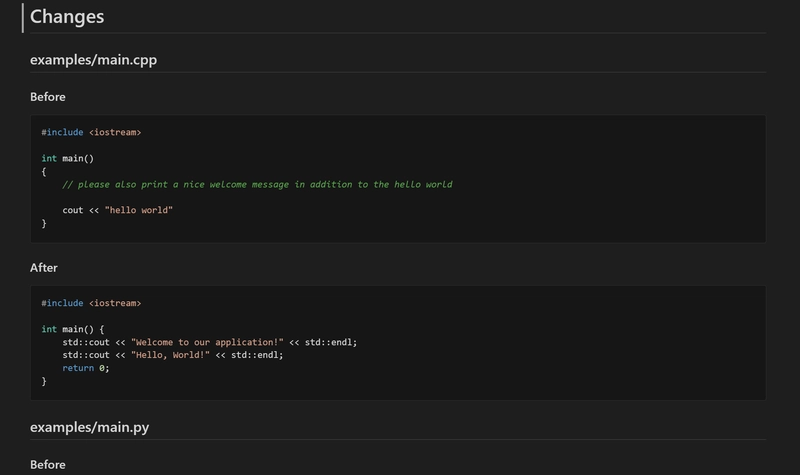Click the 'return 0;' line

[x=86, y=368]
